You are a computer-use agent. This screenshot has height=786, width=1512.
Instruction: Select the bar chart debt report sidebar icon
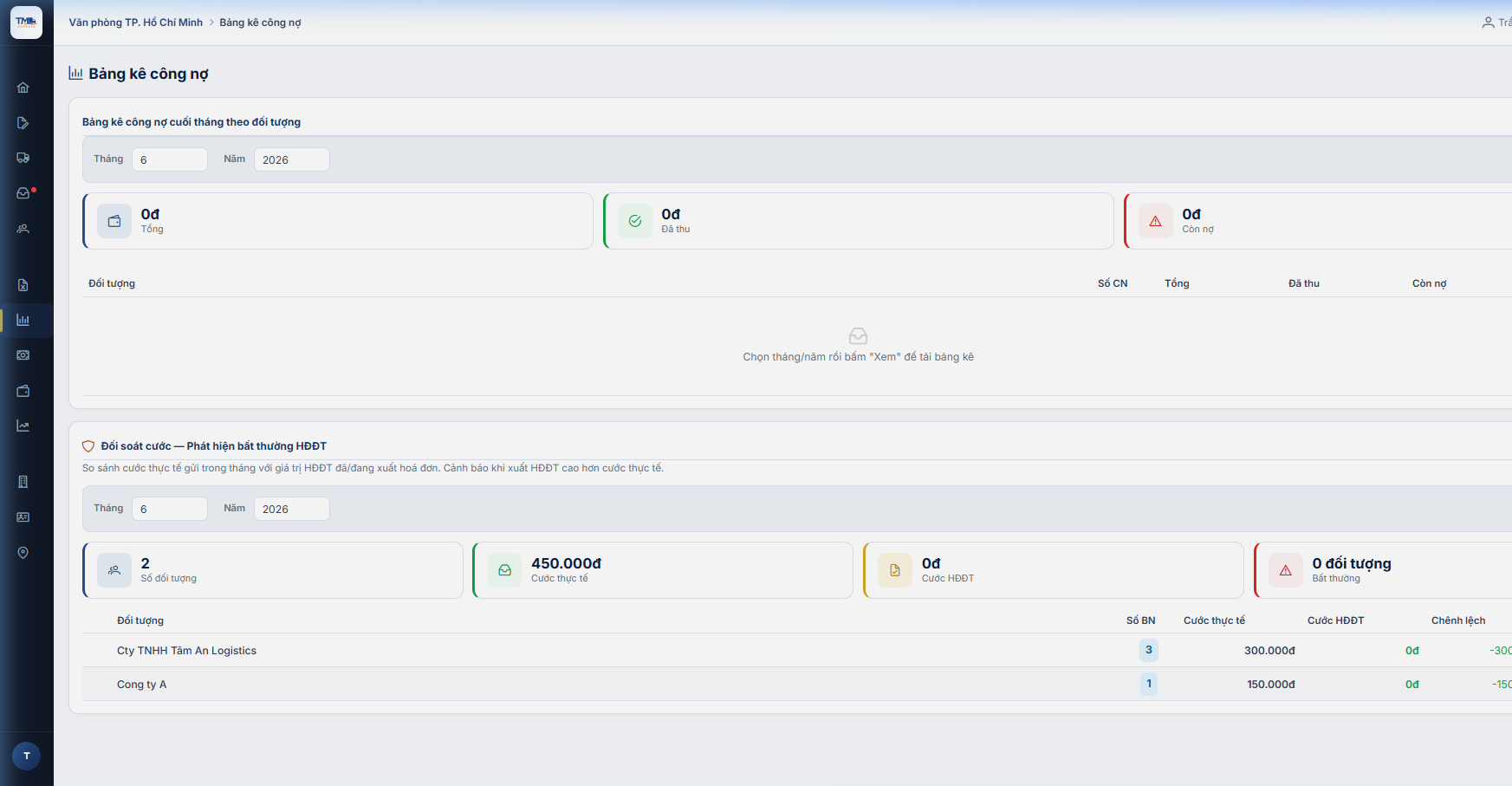pyautogui.click(x=23, y=321)
